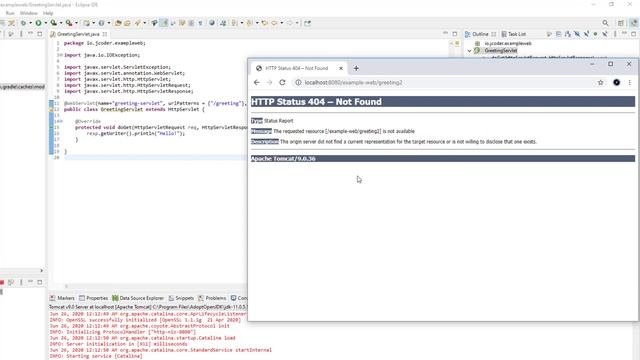Click the Starting service [Catalina] console line
Viewport: 640px width, 360px height.
point(96,356)
